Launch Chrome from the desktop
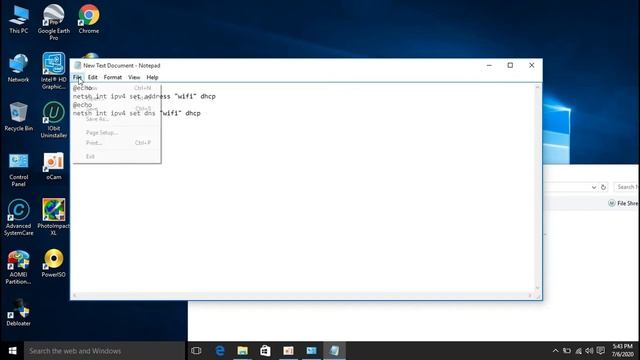 click(89, 20)
